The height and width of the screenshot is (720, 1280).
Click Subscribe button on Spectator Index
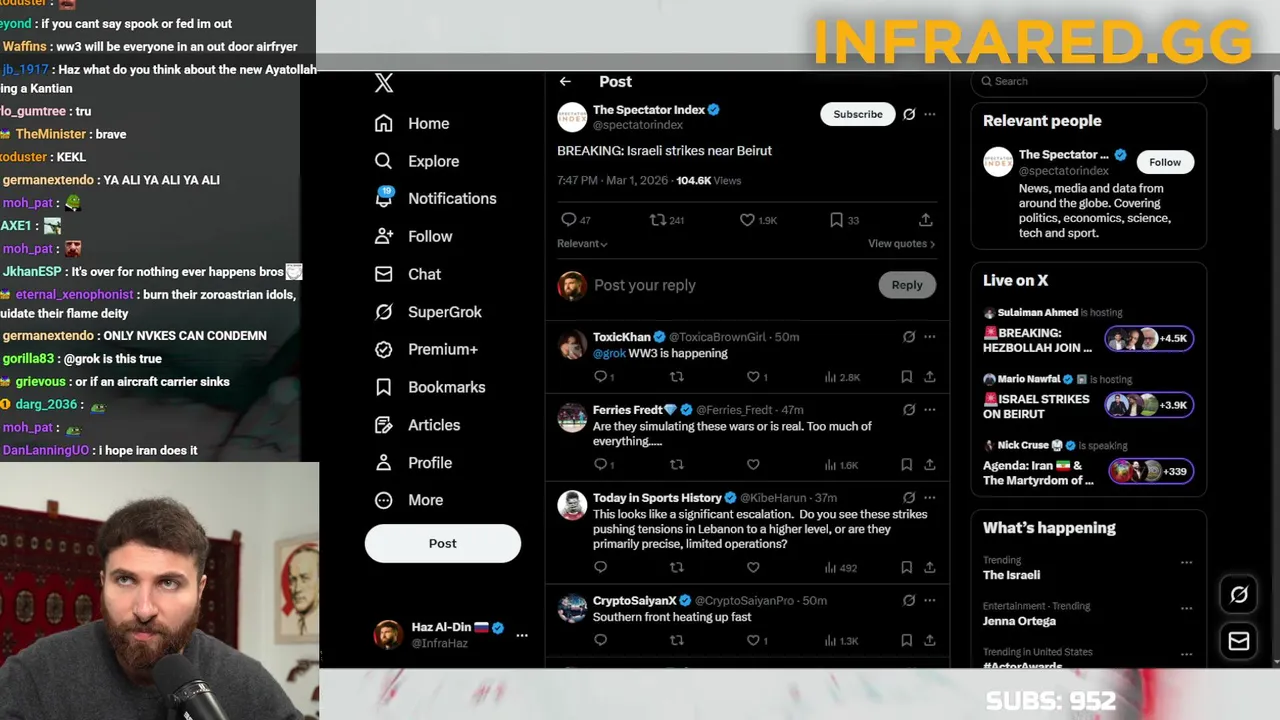(858, 114)
